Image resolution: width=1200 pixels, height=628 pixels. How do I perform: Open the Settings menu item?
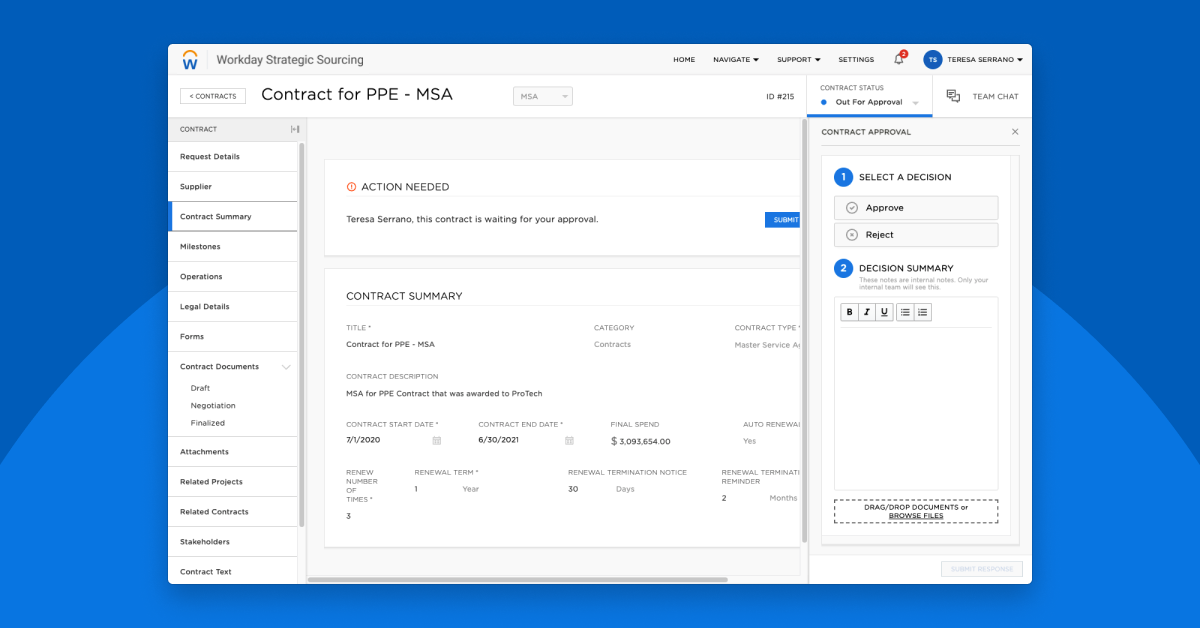856,60
